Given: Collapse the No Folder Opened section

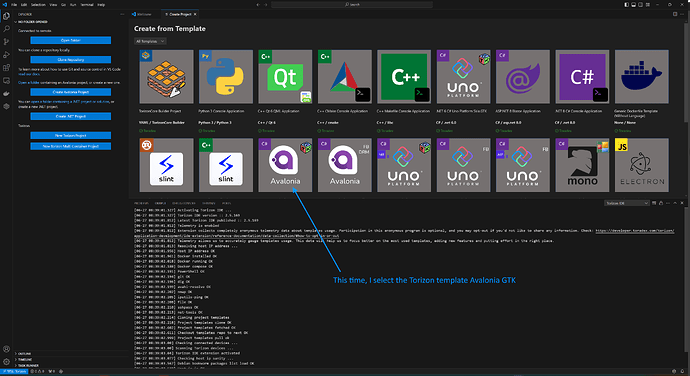Looking at the screenshot, I should [31, 22].
